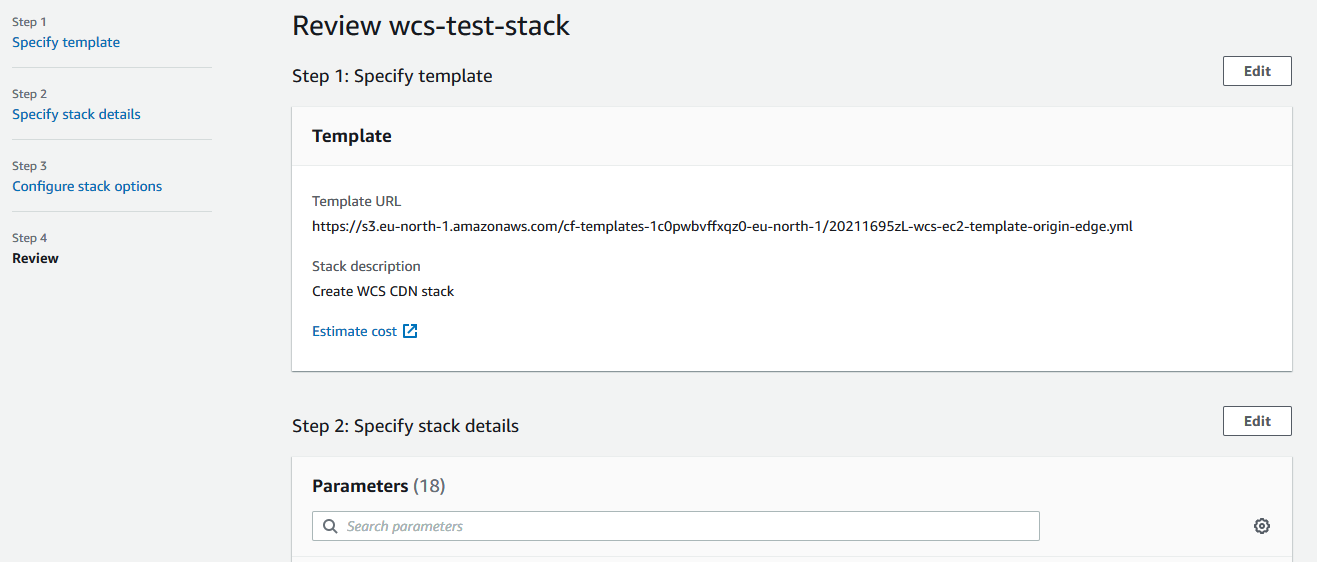Viewport: 1317px width, 562px height.
Task: Navigate to the Specify stack details step
Action: click(x=76, y=114)
